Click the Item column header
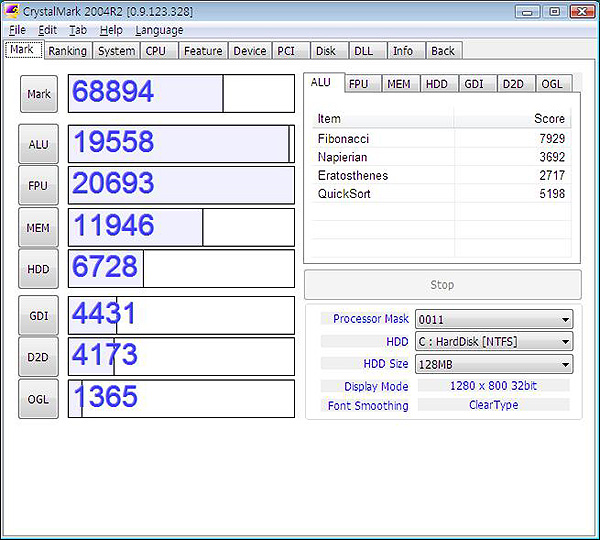This screenshot has height=540, width=600. tap(383, 119)
